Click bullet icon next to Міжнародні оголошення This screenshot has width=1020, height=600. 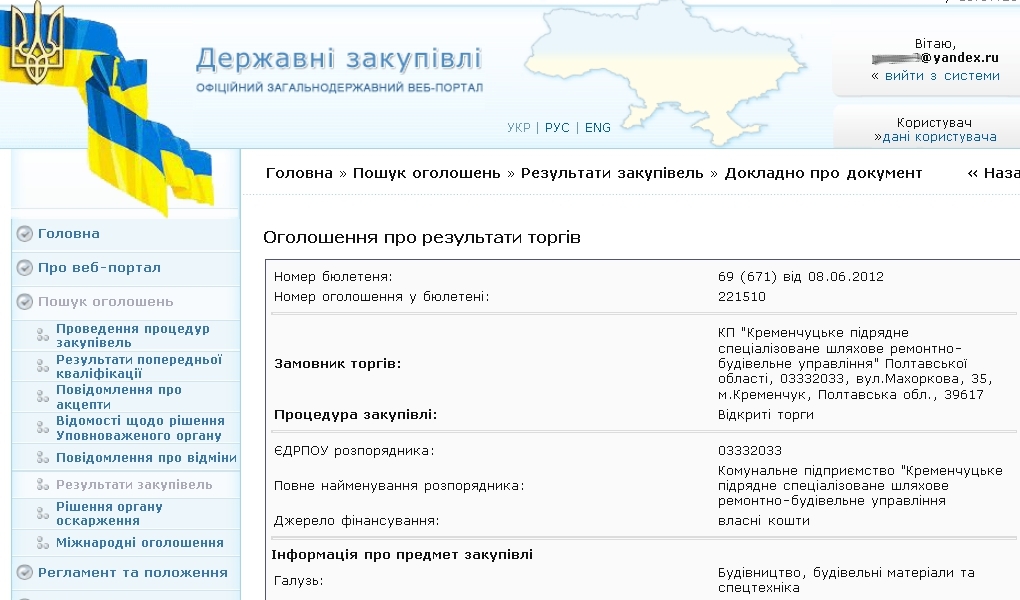pos(43,543)
